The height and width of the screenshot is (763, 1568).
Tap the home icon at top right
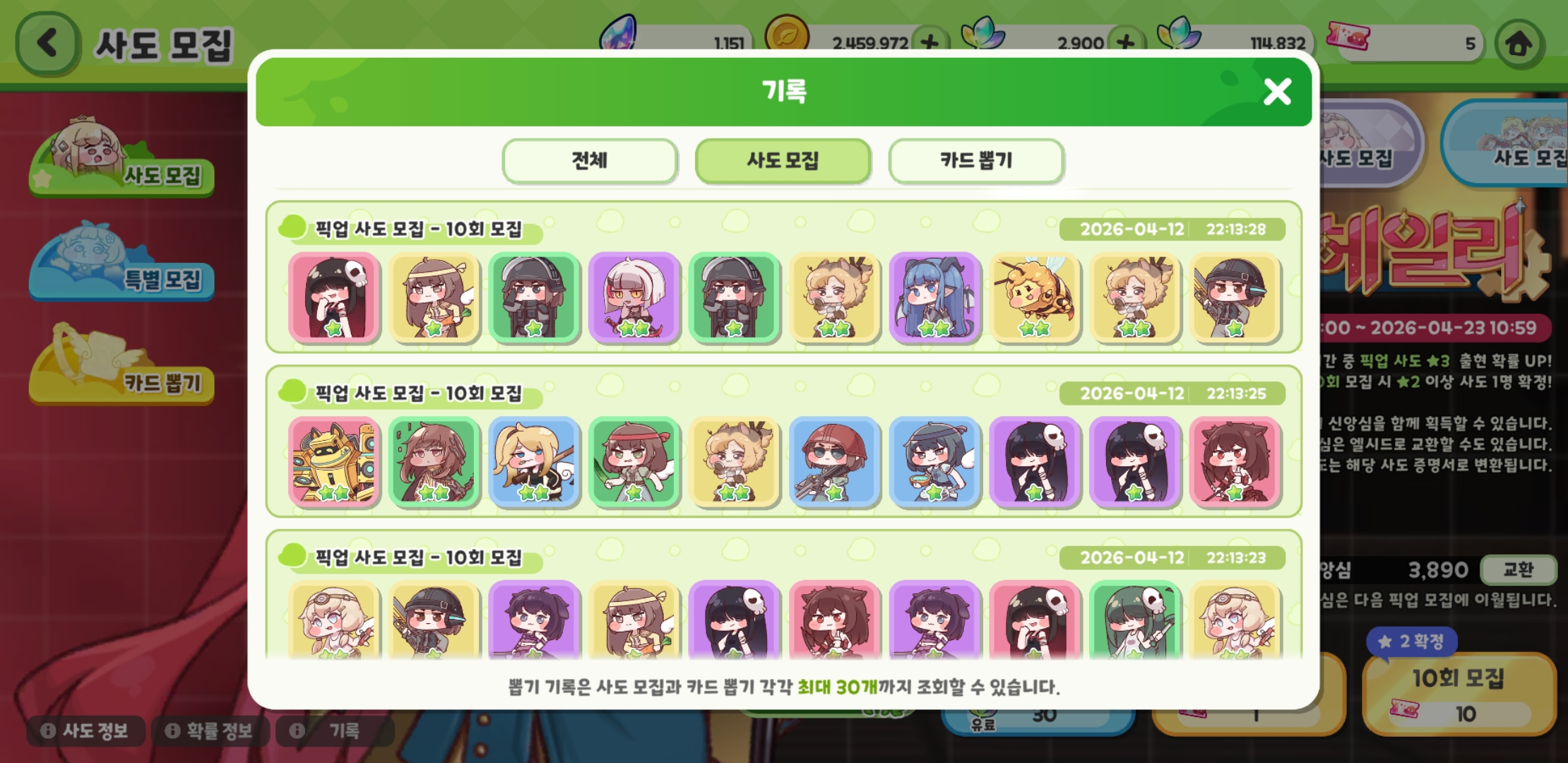pyautogui.click(x=1518, y=44)
